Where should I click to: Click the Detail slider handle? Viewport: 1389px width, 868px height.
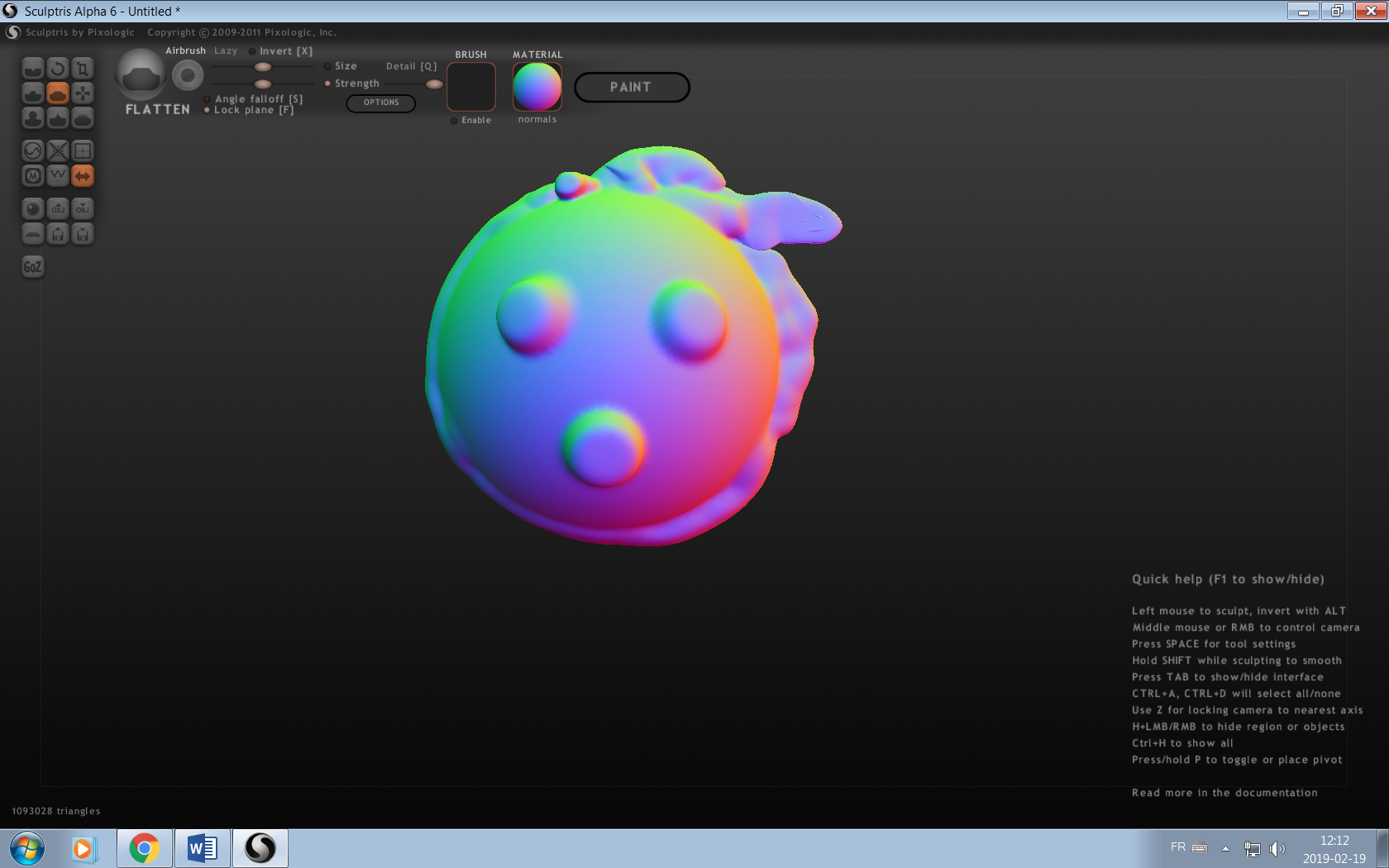pos(434,83)
